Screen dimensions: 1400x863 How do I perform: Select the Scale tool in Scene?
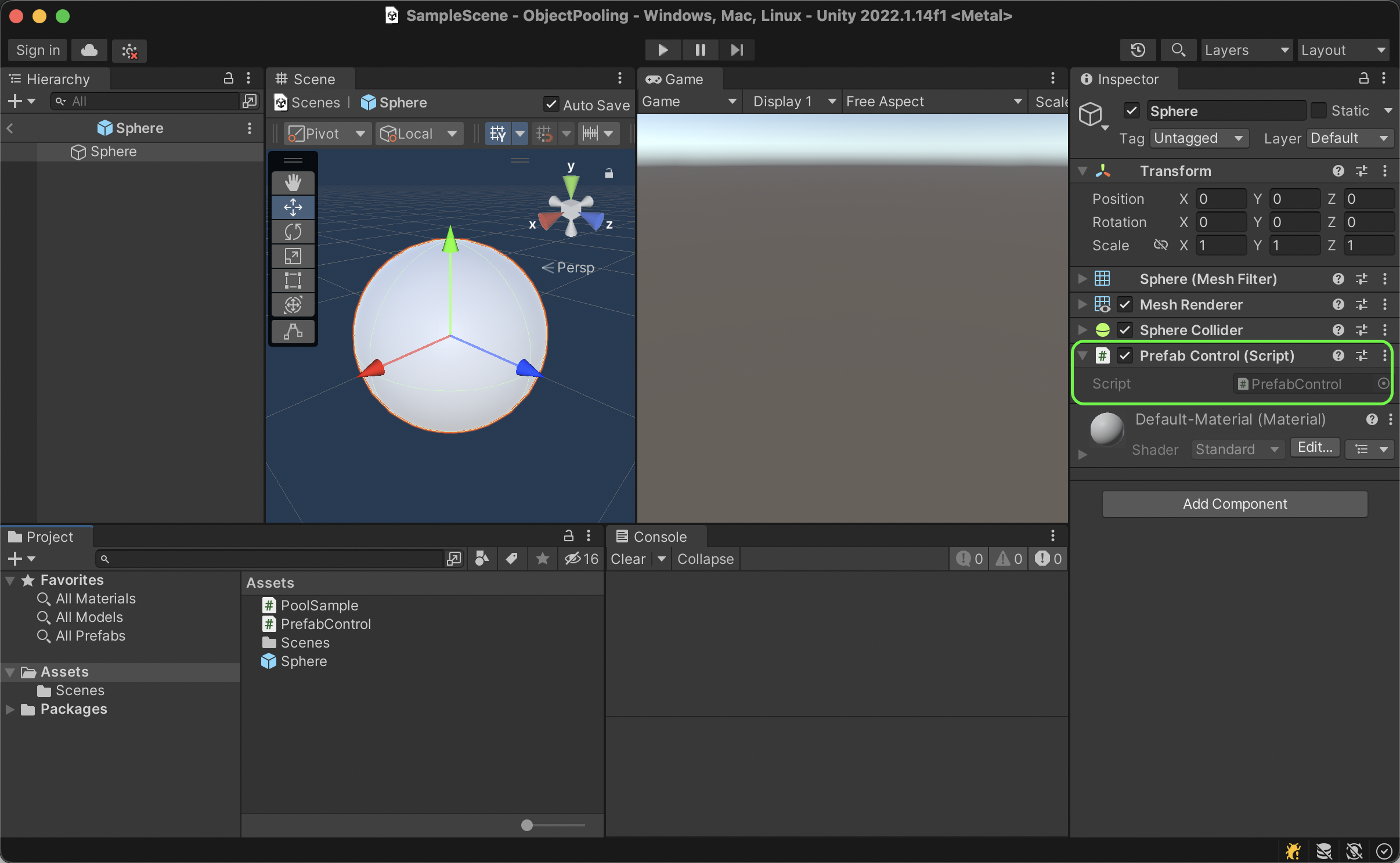pos(293,256)
